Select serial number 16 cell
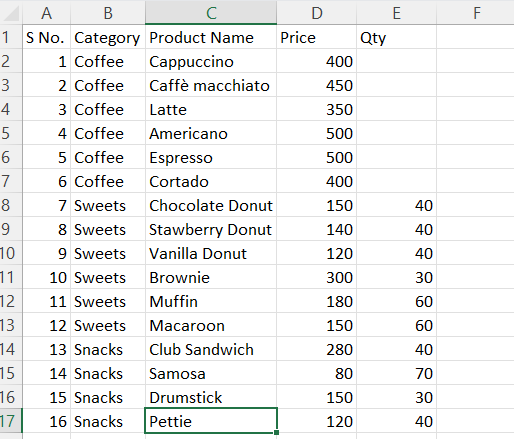This screenshot has height=439, width=514. click(x=46, y=421)
